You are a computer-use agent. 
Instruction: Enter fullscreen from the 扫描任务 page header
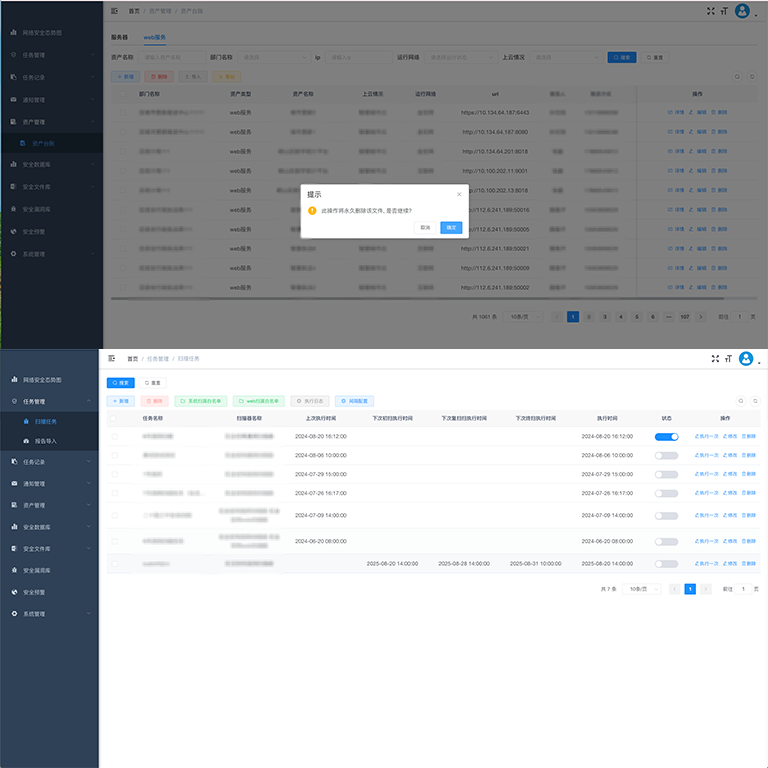point(714,358)
